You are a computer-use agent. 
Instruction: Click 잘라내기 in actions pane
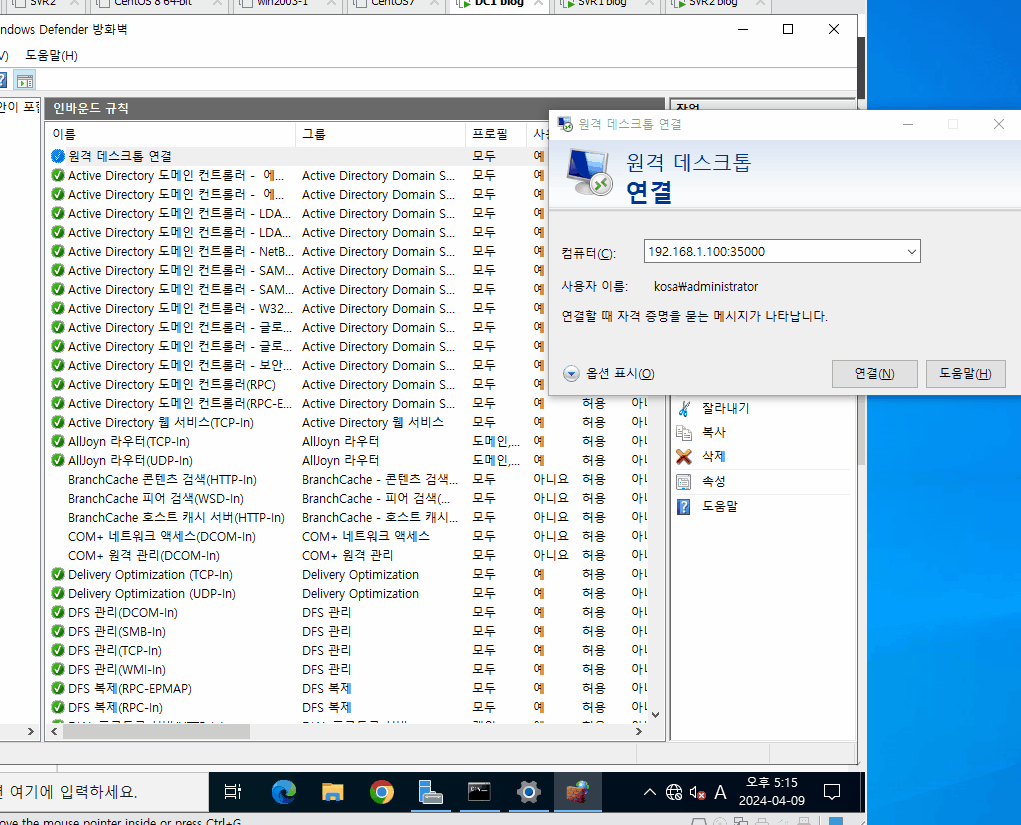(725, 408)
